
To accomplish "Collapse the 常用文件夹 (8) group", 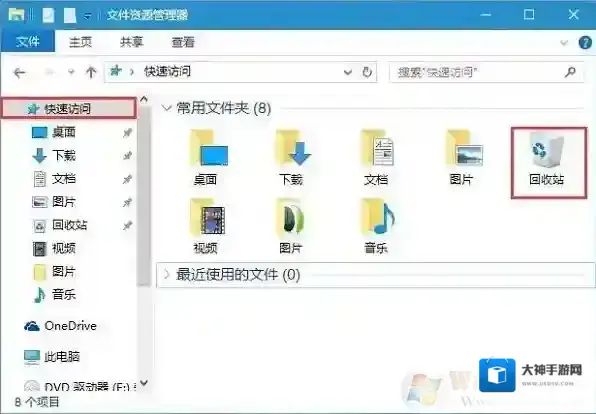I will coord(166,108).
